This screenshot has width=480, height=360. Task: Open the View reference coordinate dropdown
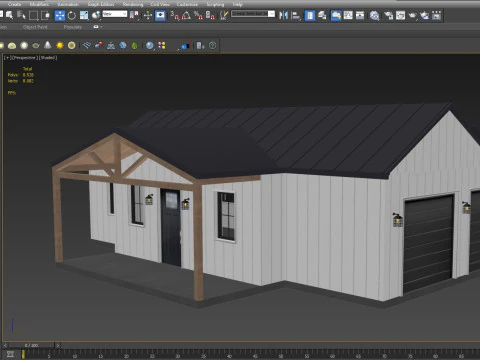click(115, 14)
